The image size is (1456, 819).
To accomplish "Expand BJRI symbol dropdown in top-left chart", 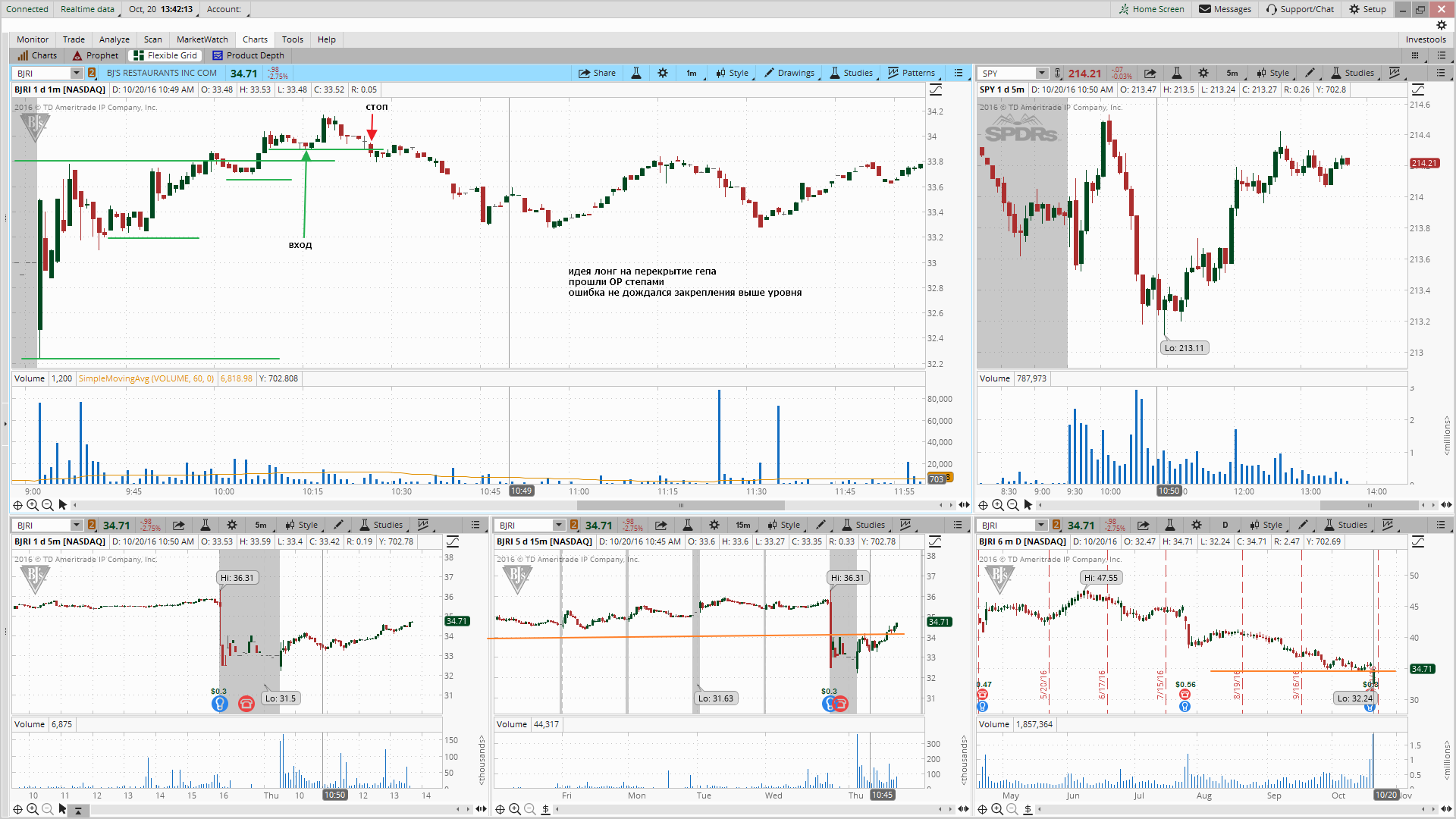I will 77,74.
